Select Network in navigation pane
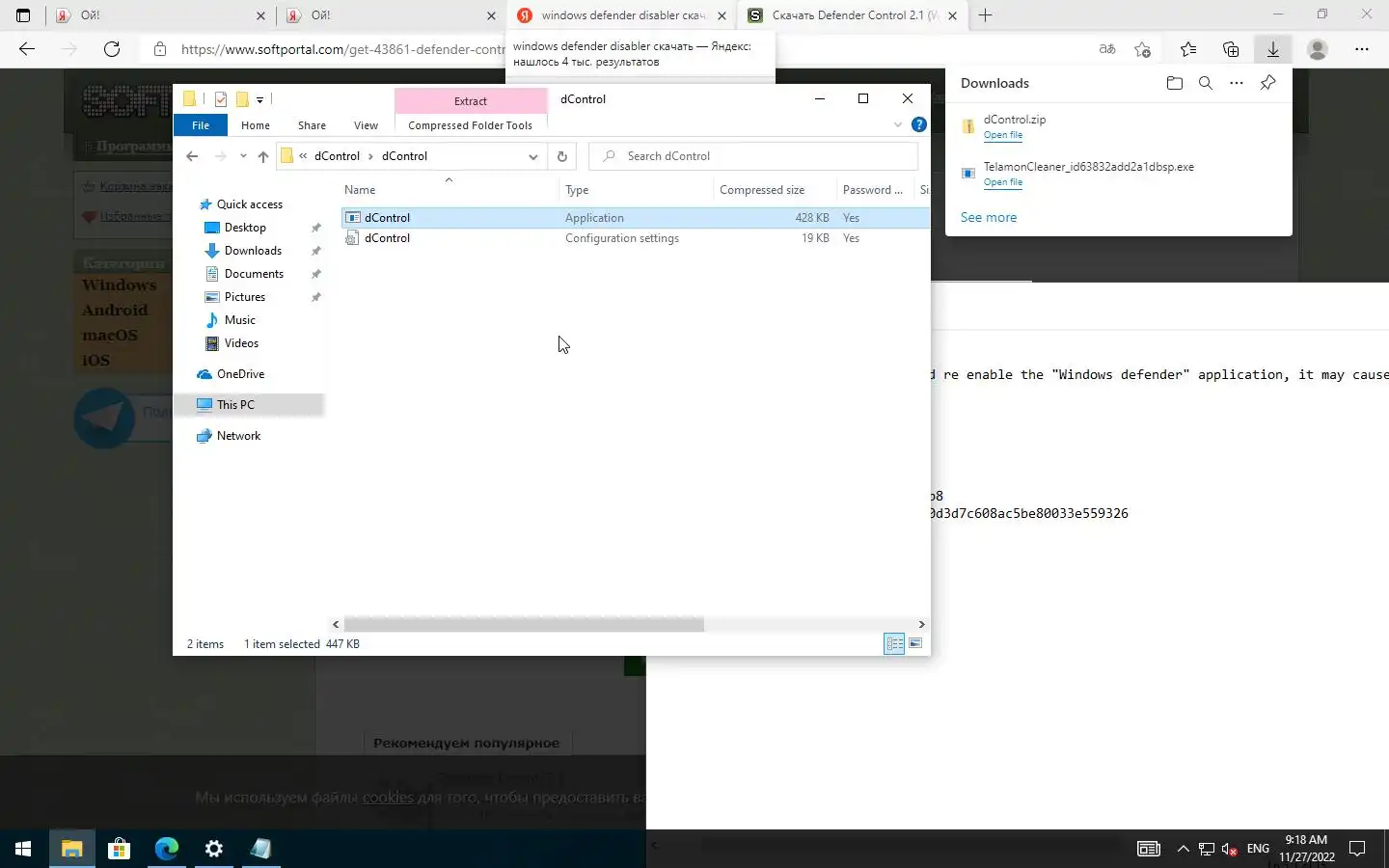The height and width of the screenshot is (868, 1389). (x=238, y=436)
